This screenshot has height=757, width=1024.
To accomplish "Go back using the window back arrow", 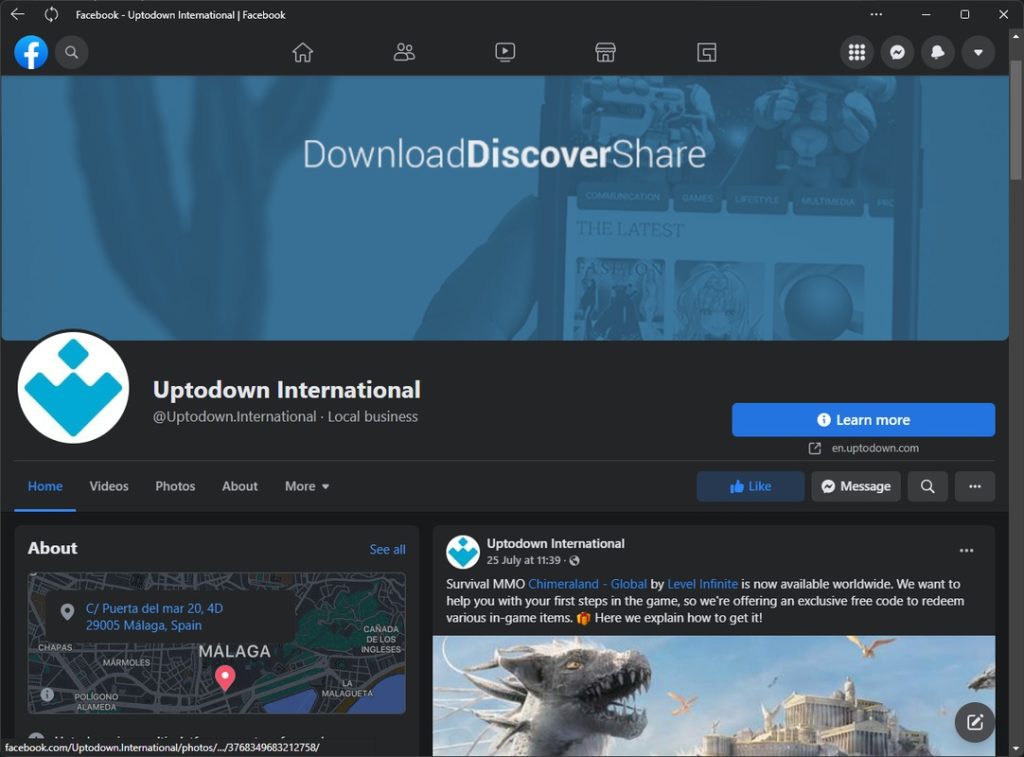I will (x=18, y=14).
